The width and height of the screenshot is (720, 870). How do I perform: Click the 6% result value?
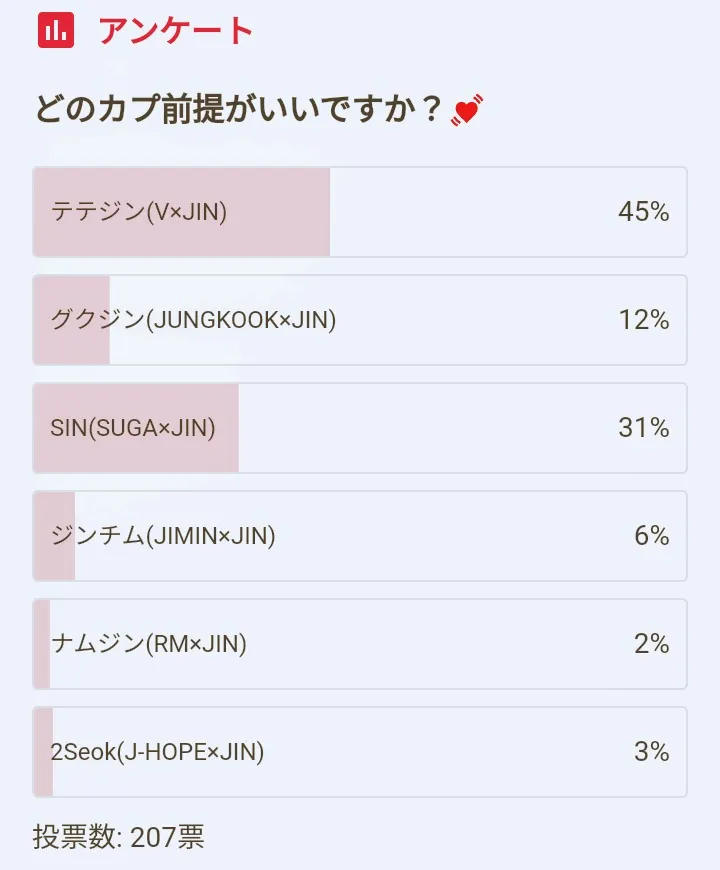651,536
